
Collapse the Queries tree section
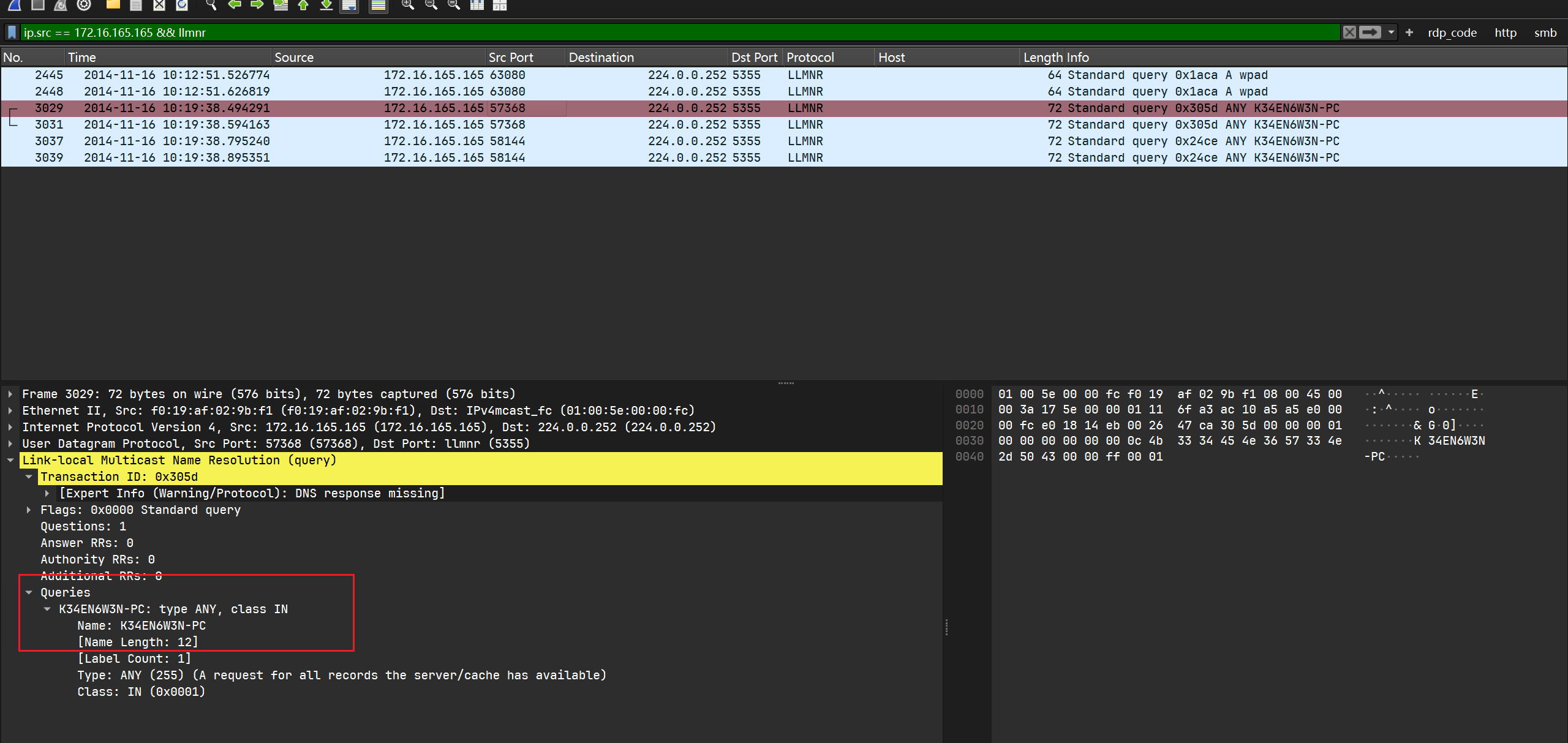click(x=29, y=592)
